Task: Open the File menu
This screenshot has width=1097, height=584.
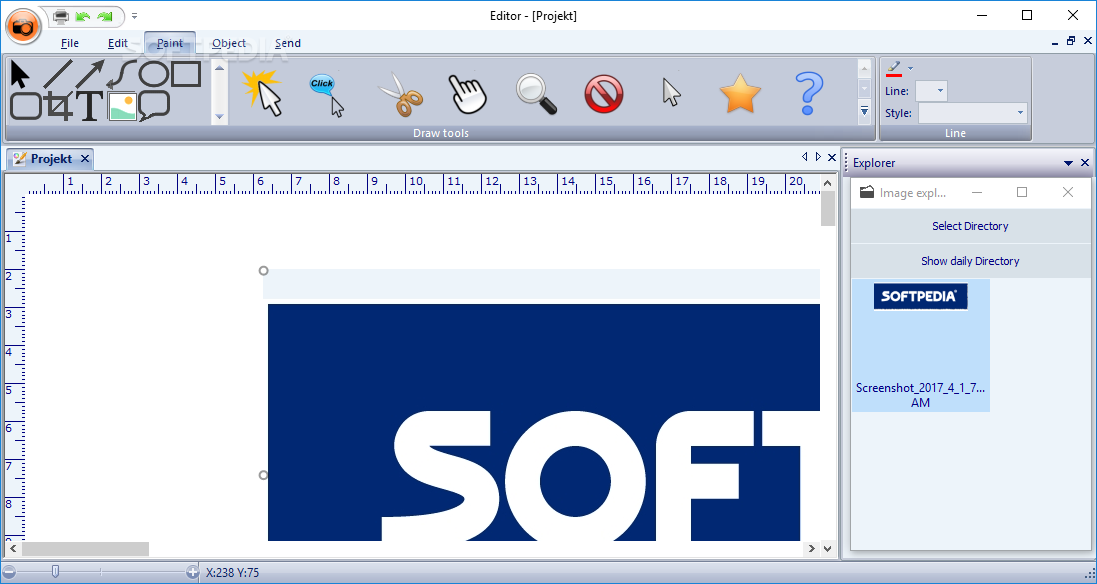Action: tap(70, 43)
